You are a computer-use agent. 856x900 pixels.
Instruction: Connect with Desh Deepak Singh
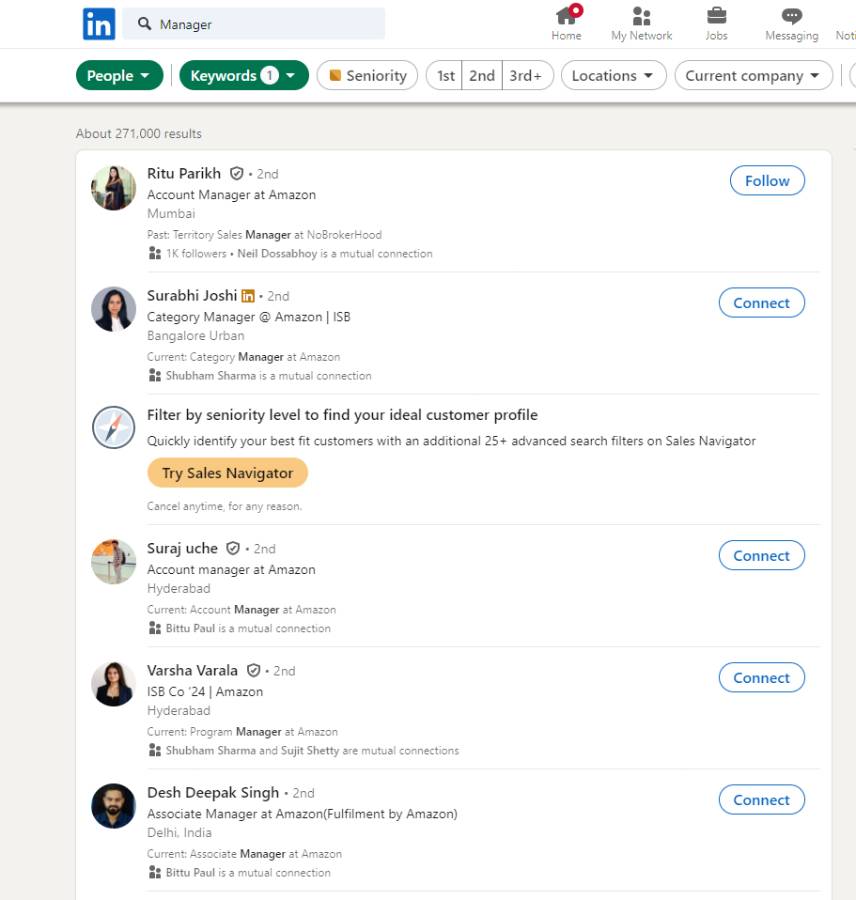761,800
